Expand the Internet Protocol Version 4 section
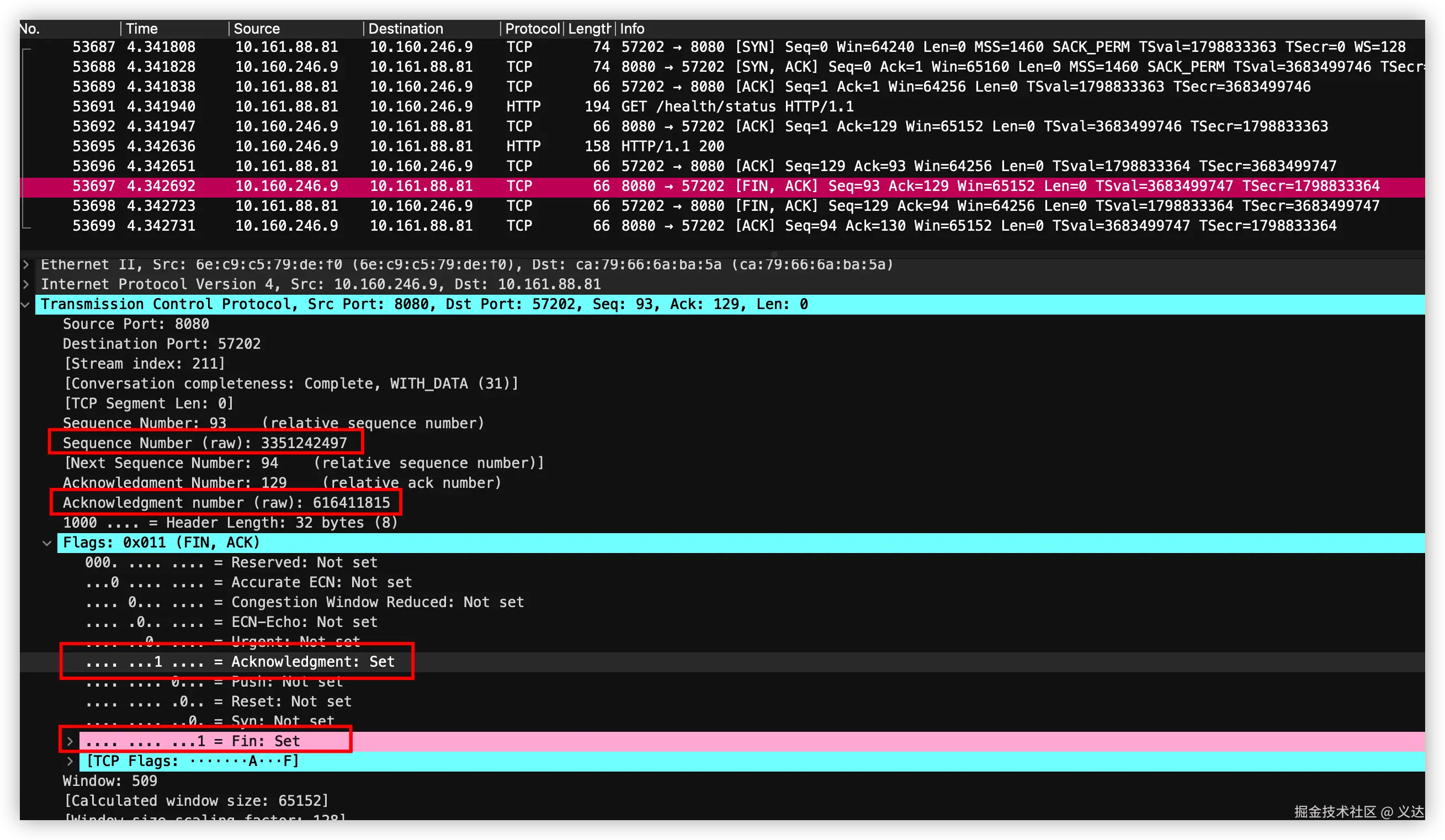The height and width of the screenshot is (840, 1445). (26, 284)
